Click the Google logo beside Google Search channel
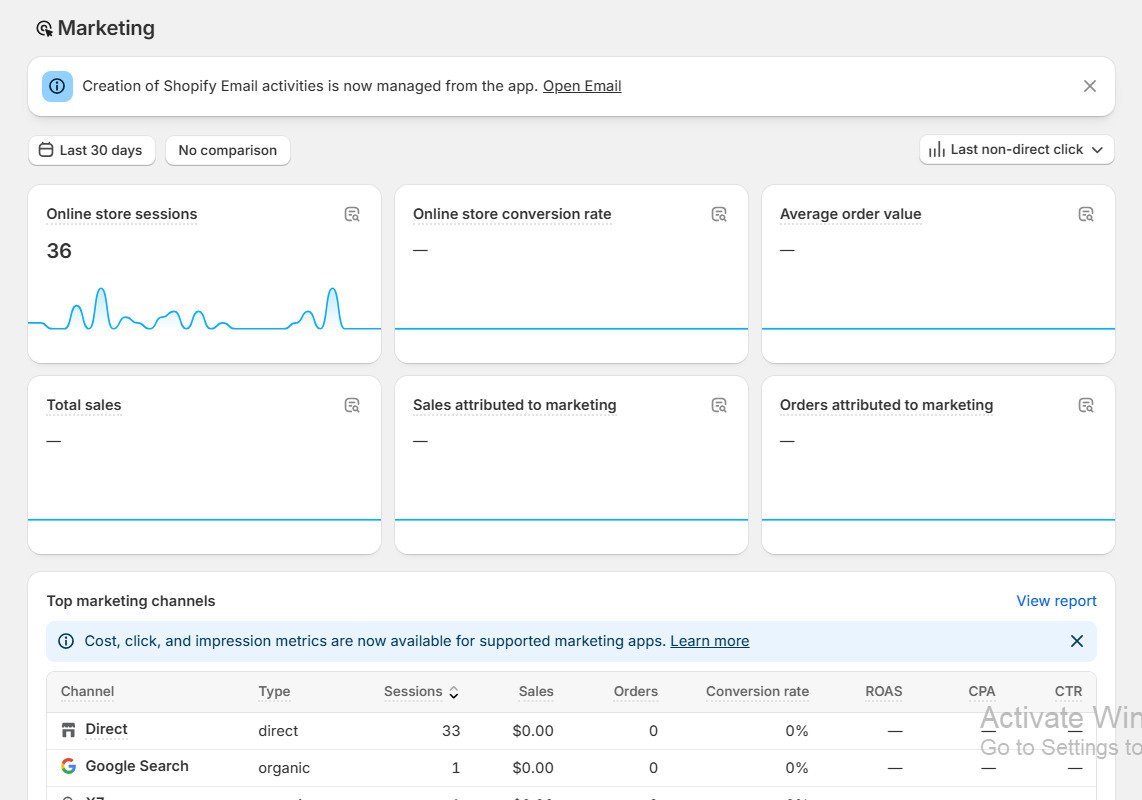Viewport: 1142px width, 800px height. (x=66, y=766)
